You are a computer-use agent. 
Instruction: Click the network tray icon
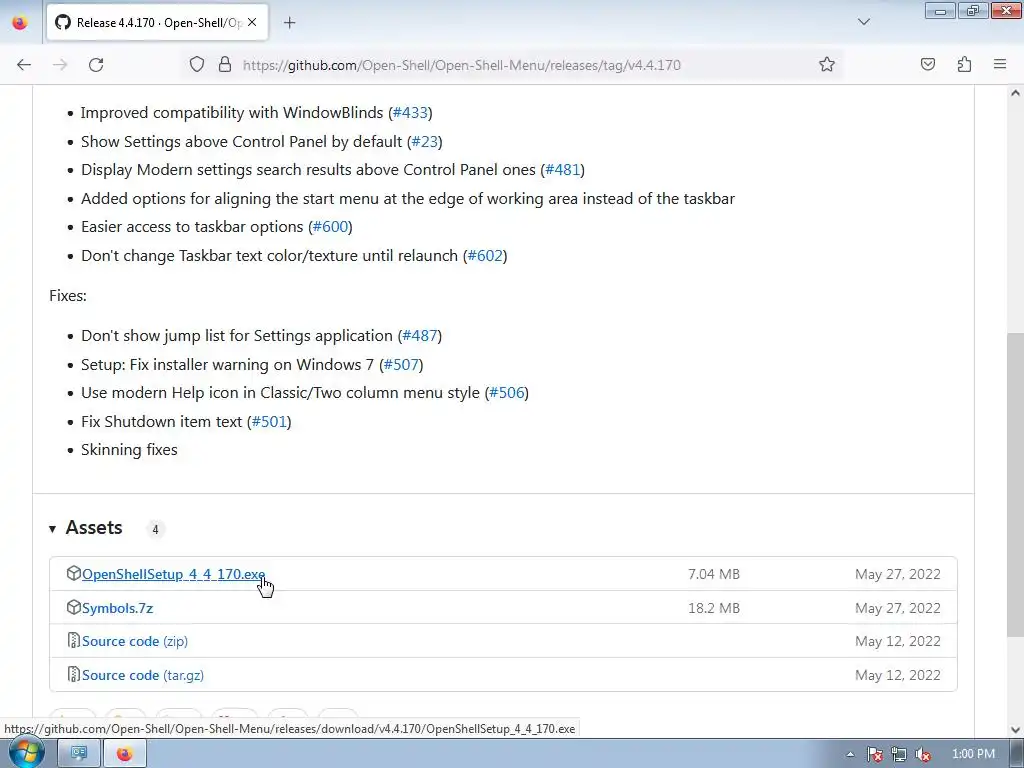(x=899, y=754)
